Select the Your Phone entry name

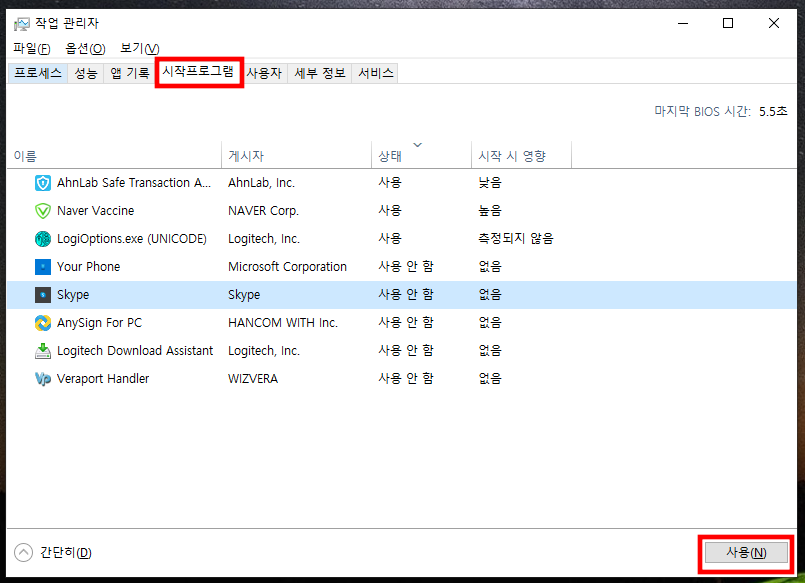pyautogui.click(x=88, y=267)
